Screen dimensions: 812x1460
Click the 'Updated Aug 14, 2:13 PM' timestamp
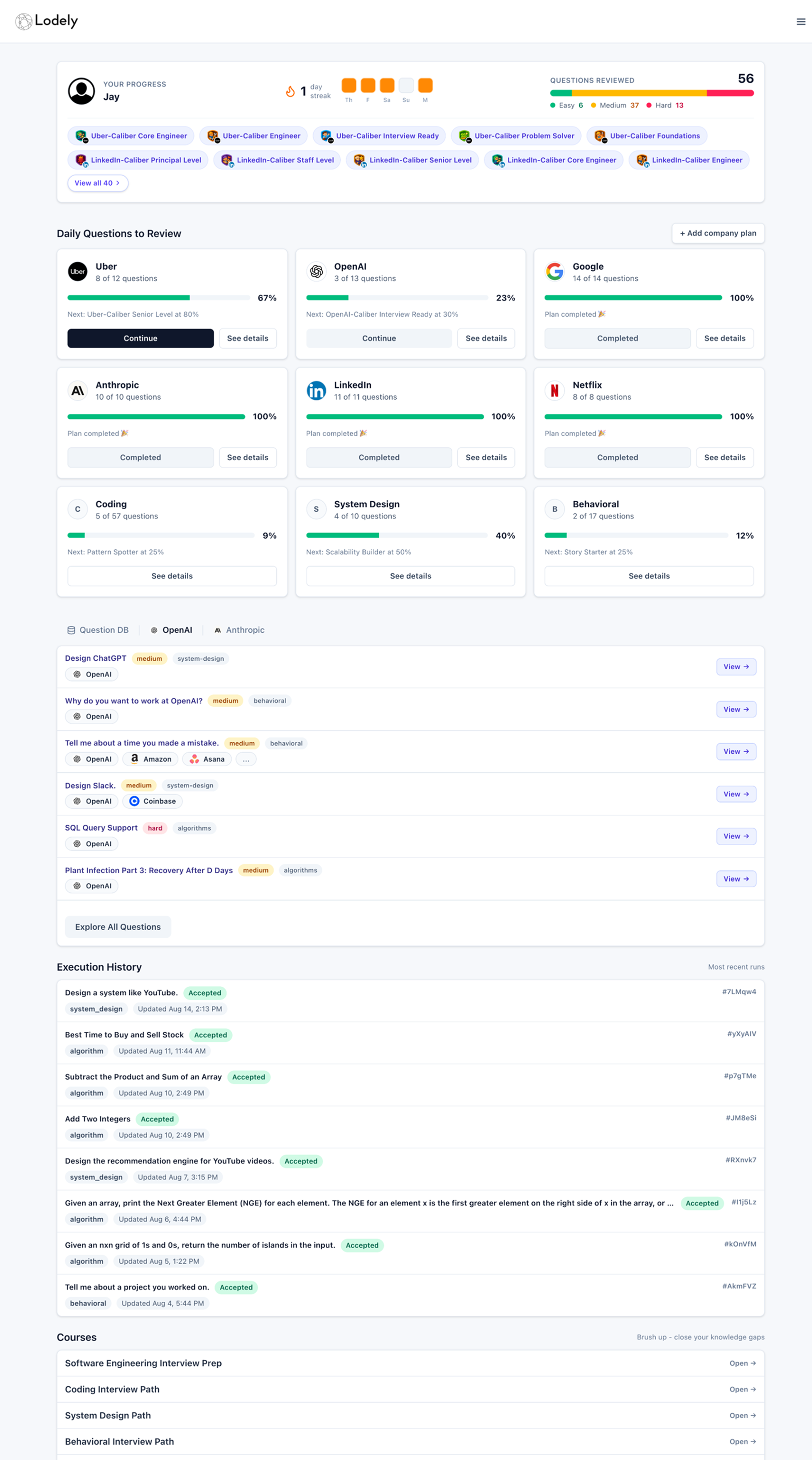coord(180,1009)
